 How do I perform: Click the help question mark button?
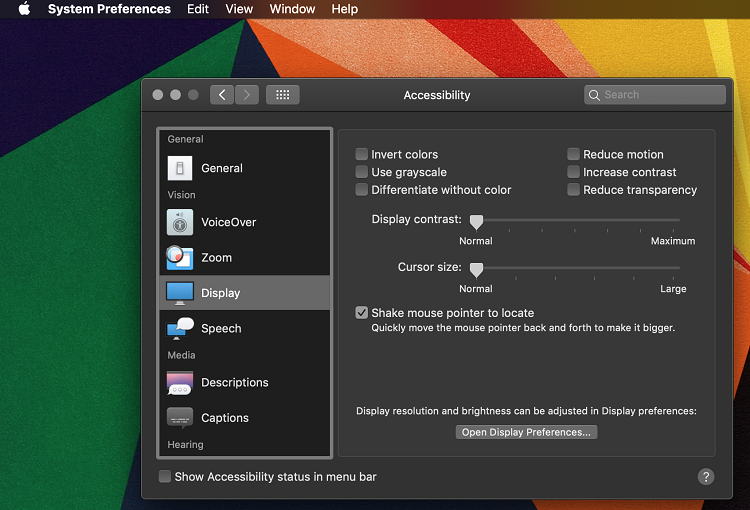click(x=706, y=477)
